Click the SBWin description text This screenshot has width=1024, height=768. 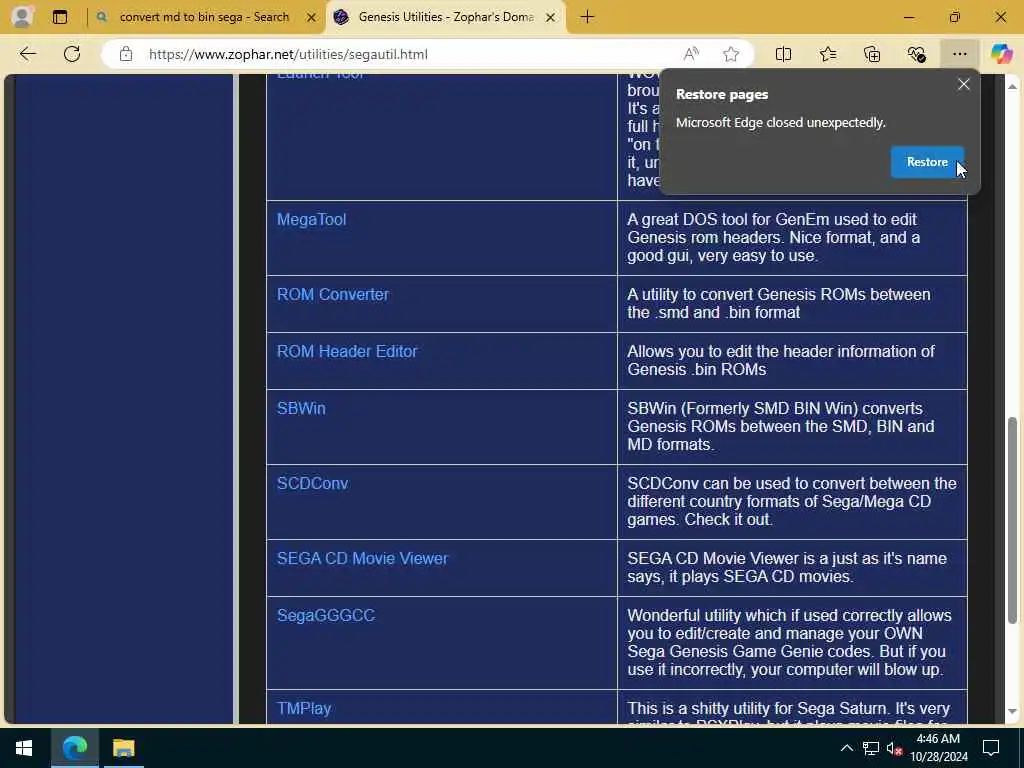point(781,426)
